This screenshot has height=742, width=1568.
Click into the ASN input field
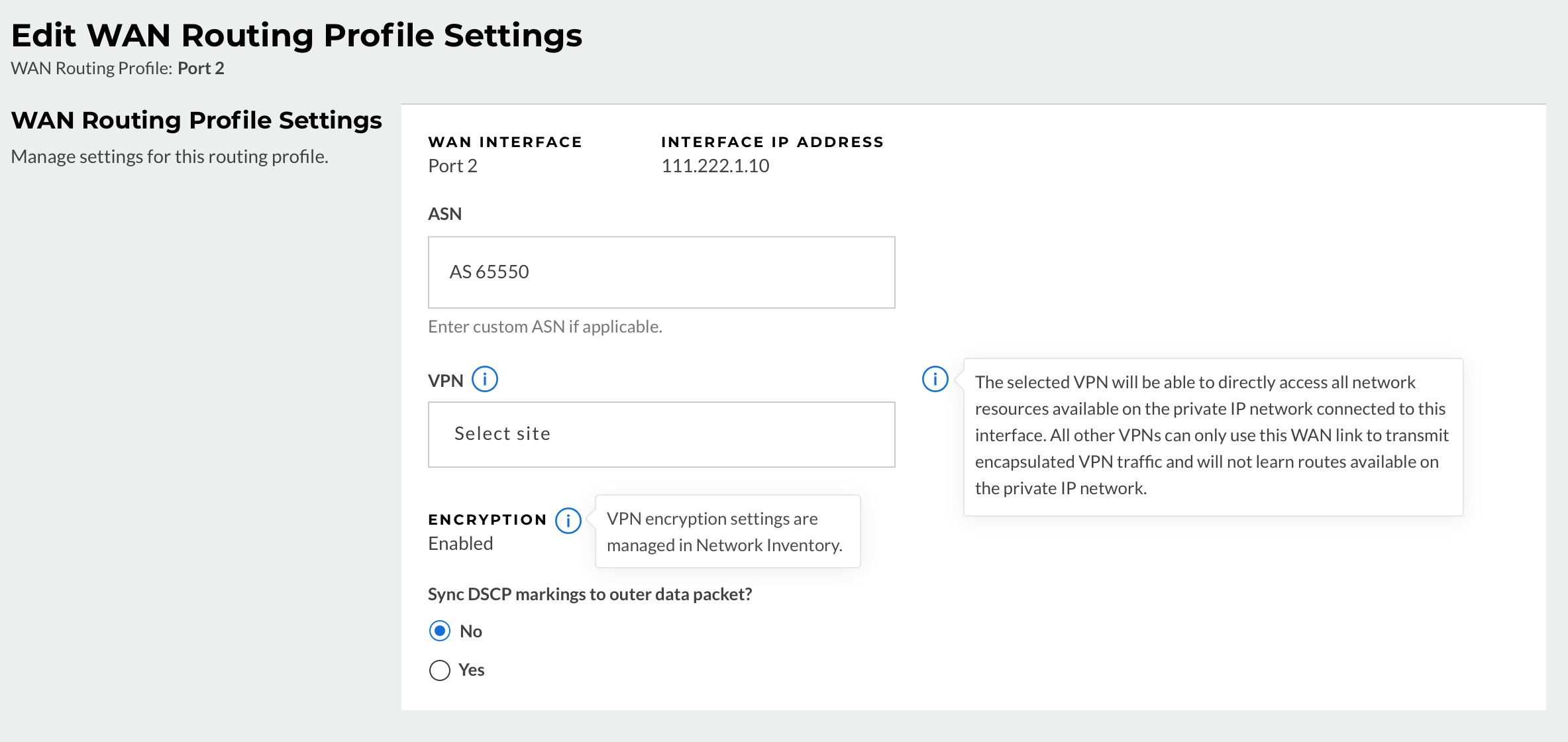pyautogui.click(x=661, y=272)
